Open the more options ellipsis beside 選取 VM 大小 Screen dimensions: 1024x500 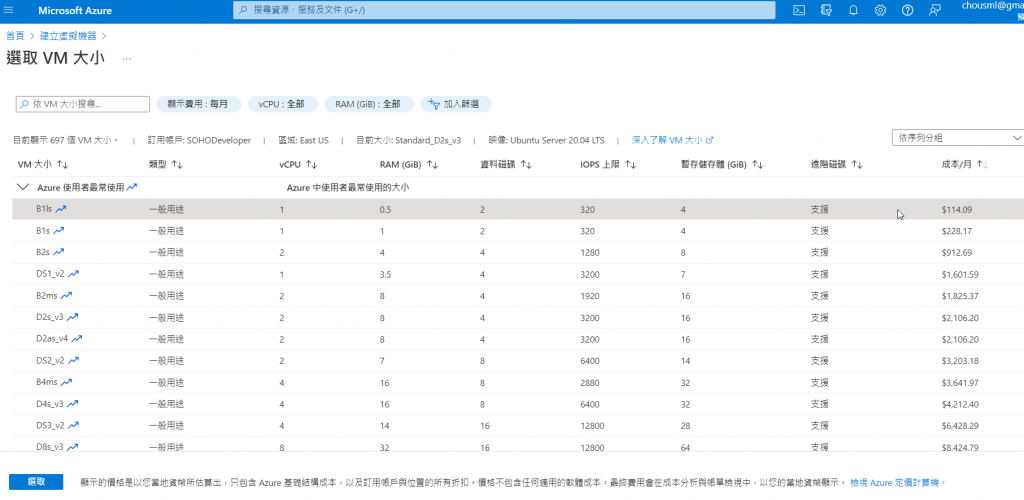(x=127, y=59)
